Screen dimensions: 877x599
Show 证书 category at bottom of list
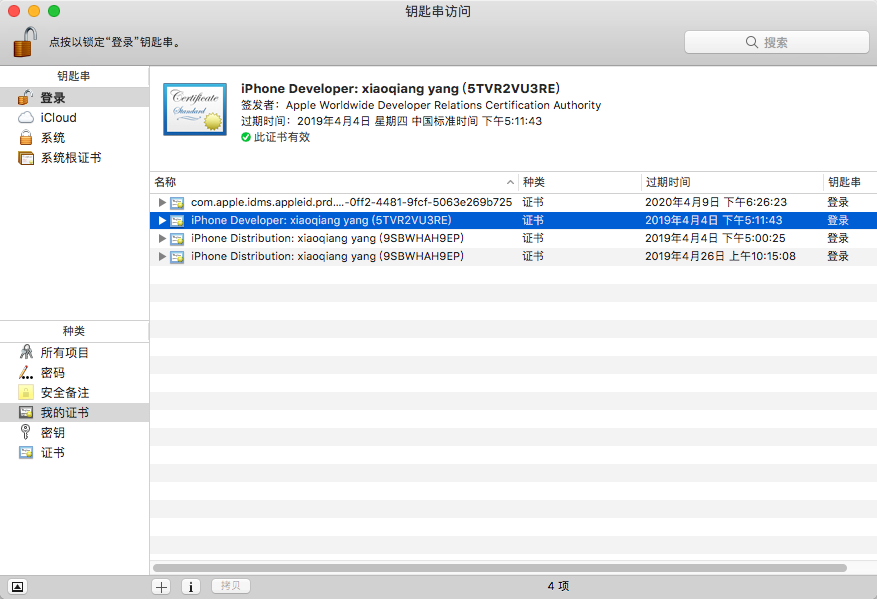tap(74, 452)
